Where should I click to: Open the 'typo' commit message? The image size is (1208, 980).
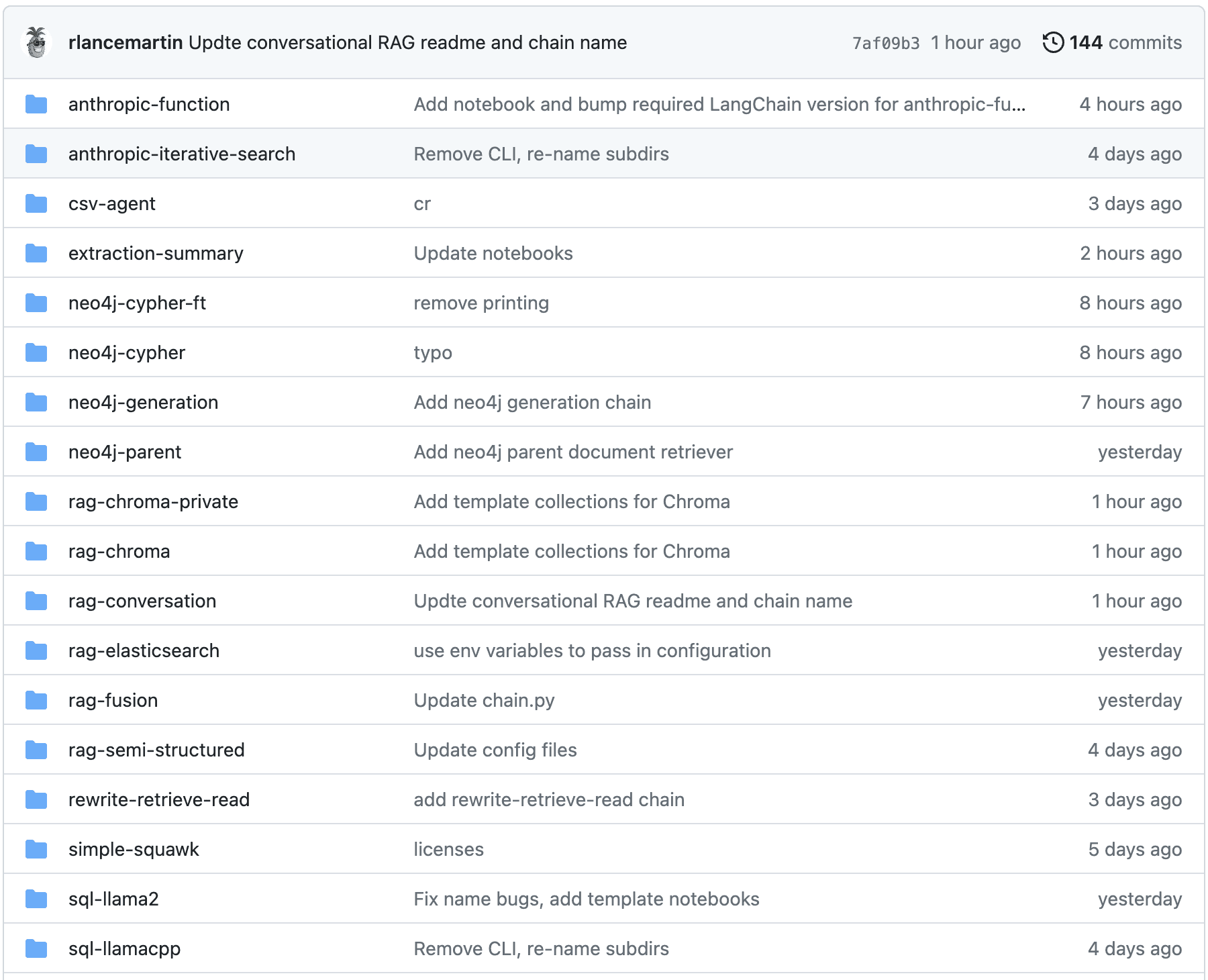[433, 352]
